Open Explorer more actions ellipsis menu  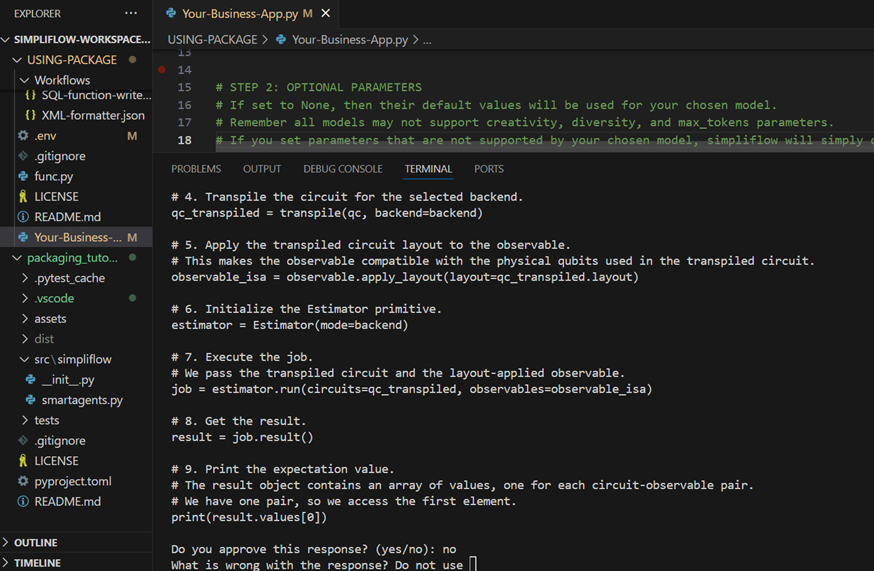tap(131, 14)
